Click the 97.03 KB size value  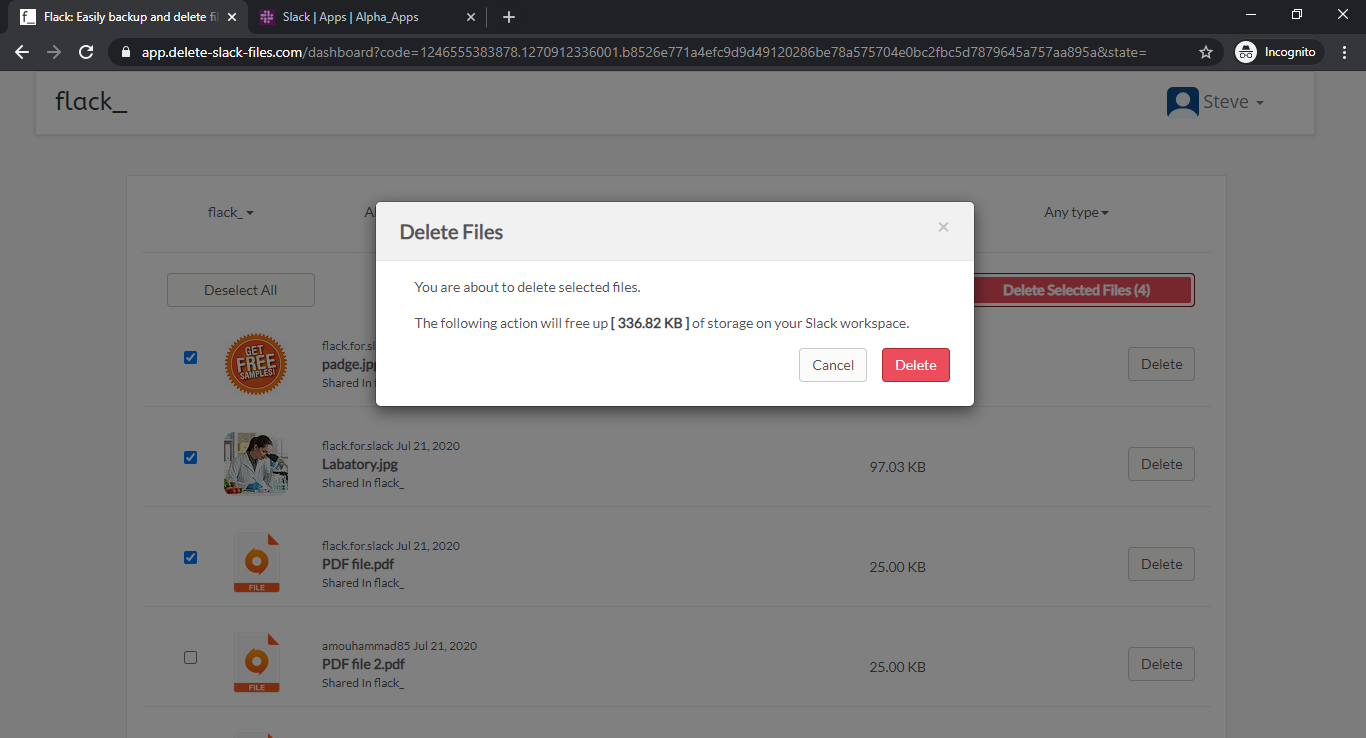pos(897,467)
